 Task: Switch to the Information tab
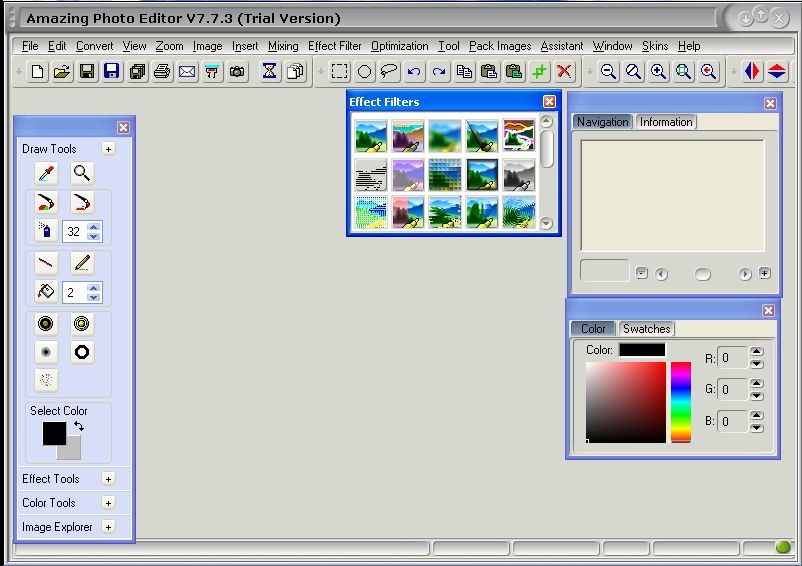(666, 122)
